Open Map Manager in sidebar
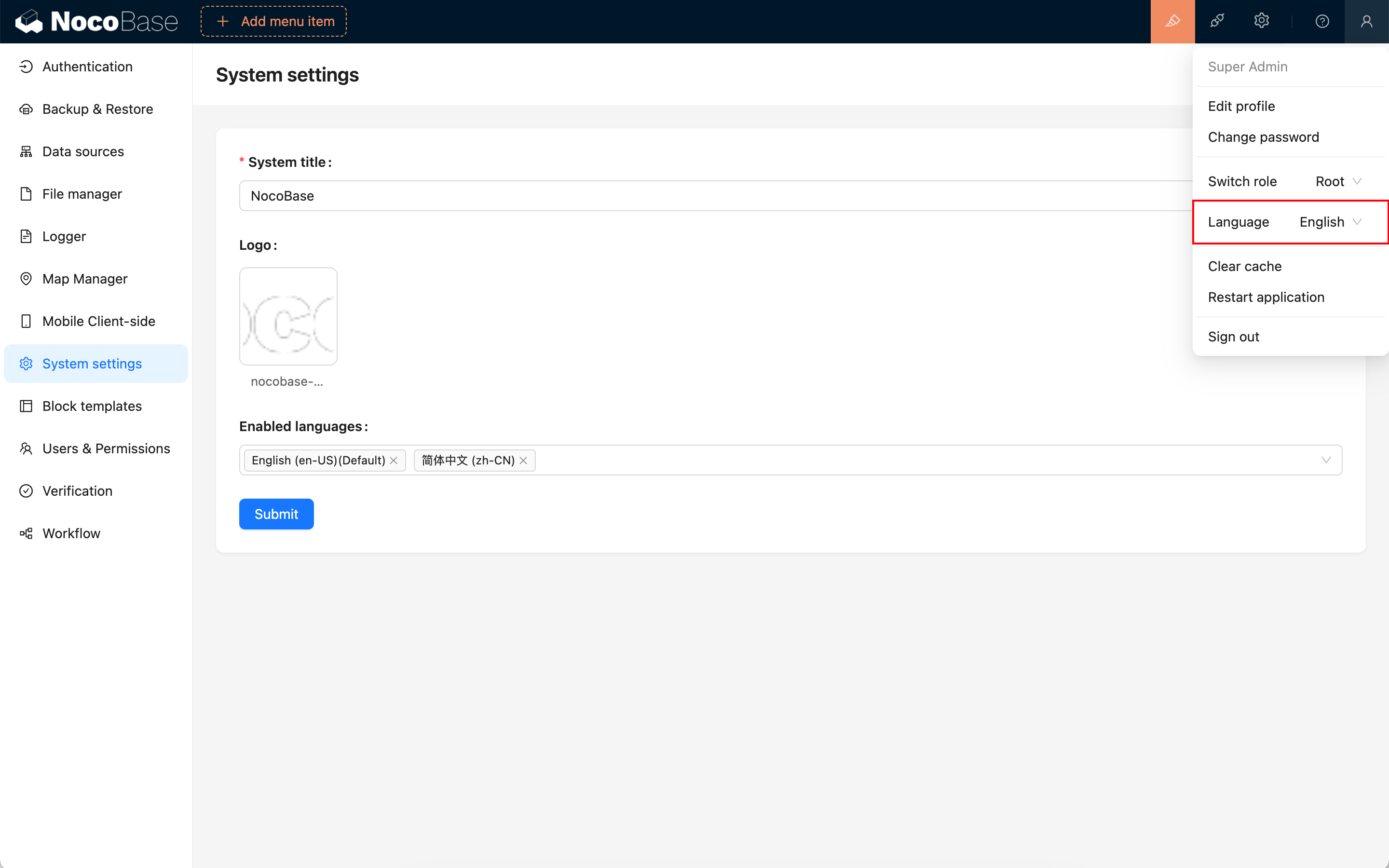The image size is (1389, 868). pyautogui.click(x=84, y=279)
